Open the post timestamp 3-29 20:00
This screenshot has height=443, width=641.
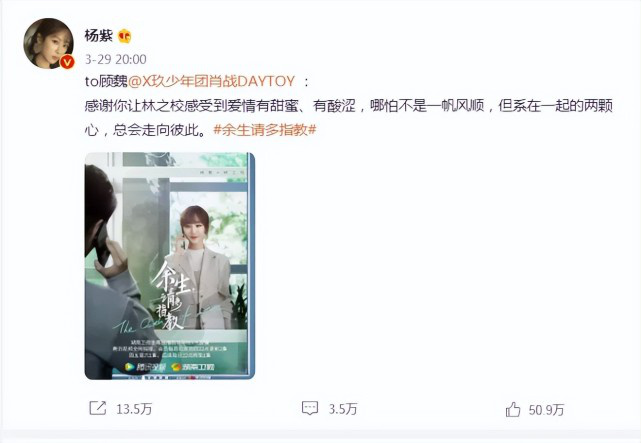[x=116, y=59]
